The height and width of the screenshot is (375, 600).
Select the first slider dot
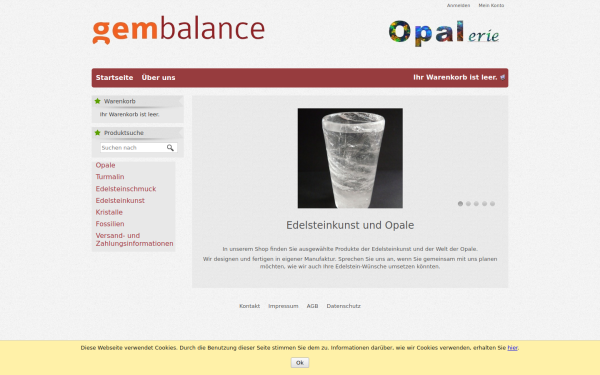460,204
